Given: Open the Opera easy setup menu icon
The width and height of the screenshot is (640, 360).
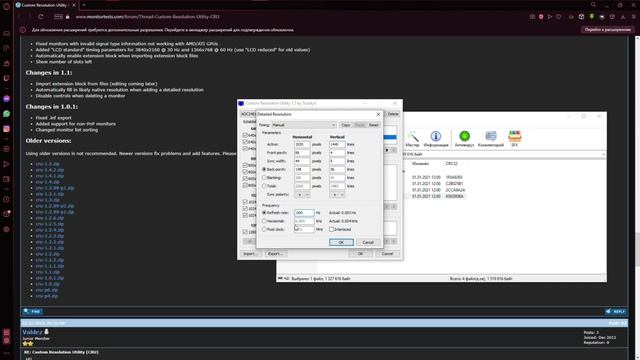Looking at the screenshot, I should pos(634,17).
